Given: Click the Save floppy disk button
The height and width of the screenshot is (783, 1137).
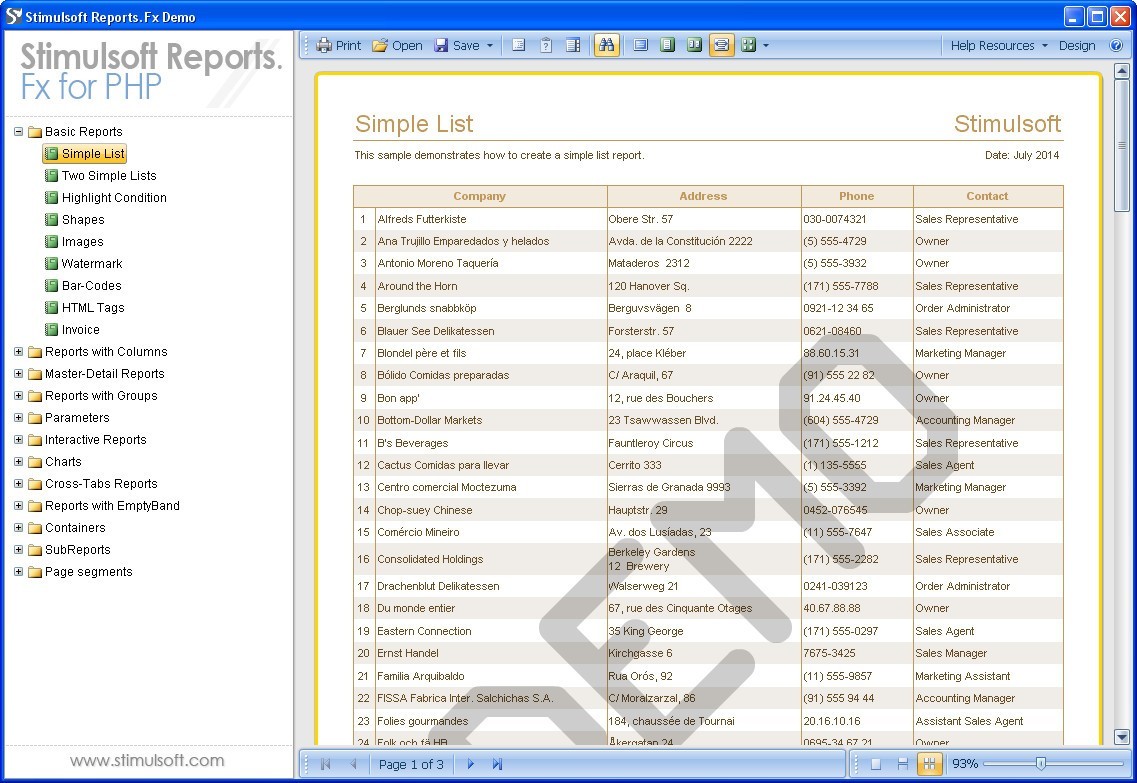Looking at the screenshot, I should [x=457, y=45].
